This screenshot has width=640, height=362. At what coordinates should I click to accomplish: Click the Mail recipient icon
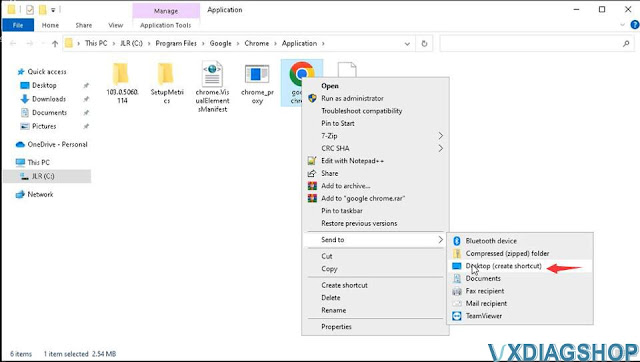[x=457, y=304]
